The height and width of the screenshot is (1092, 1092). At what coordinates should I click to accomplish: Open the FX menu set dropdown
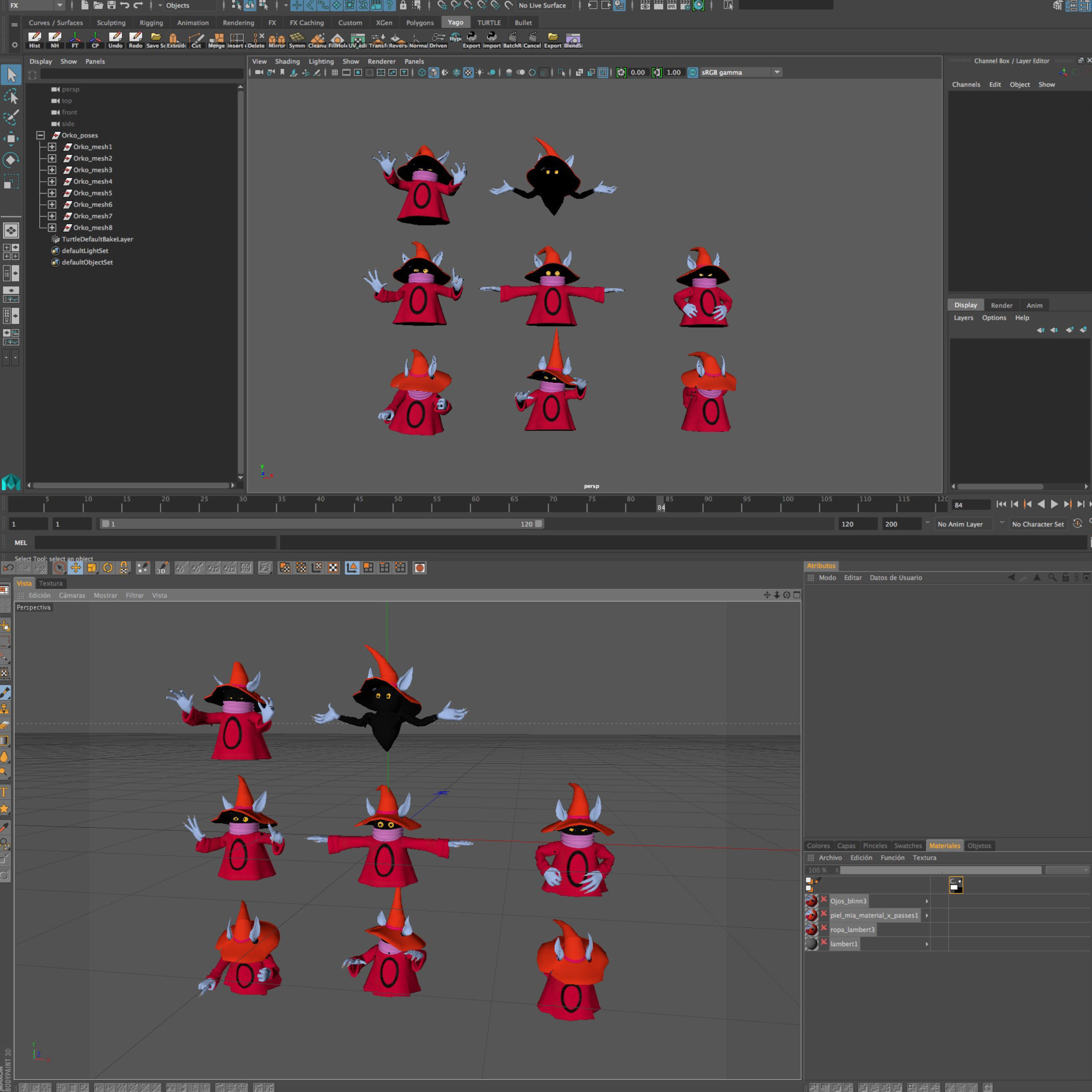[x=36, y=5]
